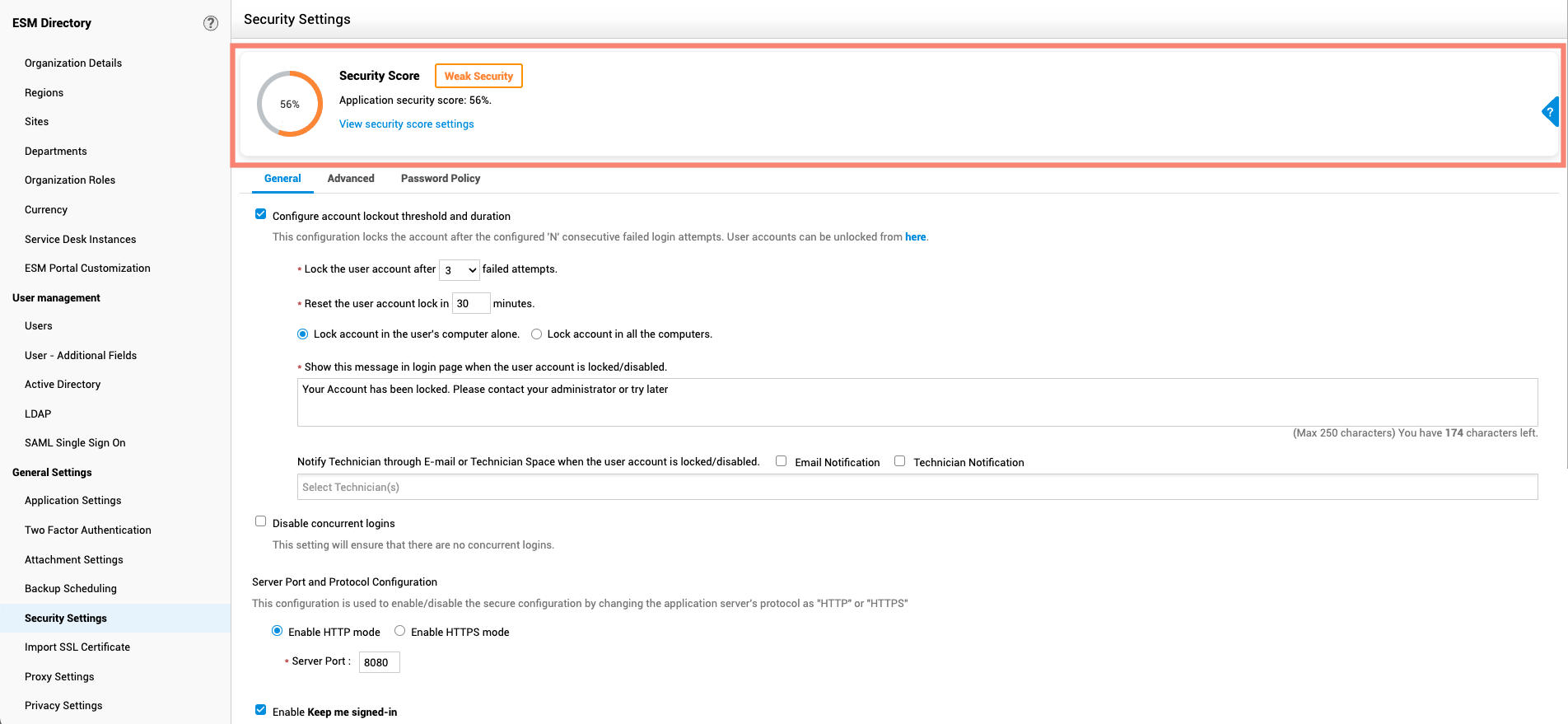The image size is (1568, 724).
Task: Click the blue help tab at right edge
Action: coord(1551,111)
